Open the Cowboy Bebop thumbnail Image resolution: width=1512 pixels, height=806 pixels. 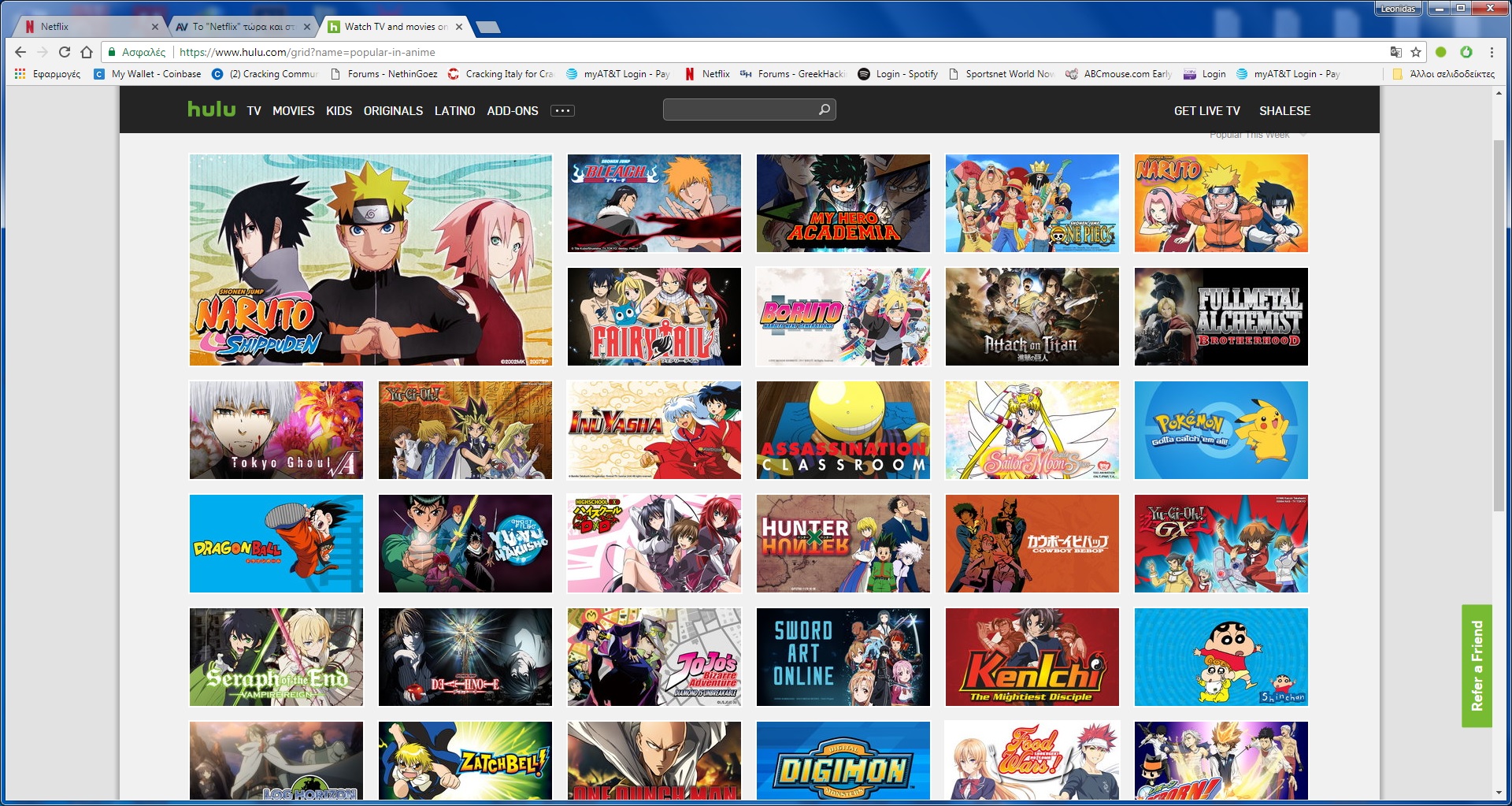click(1032, 544)
